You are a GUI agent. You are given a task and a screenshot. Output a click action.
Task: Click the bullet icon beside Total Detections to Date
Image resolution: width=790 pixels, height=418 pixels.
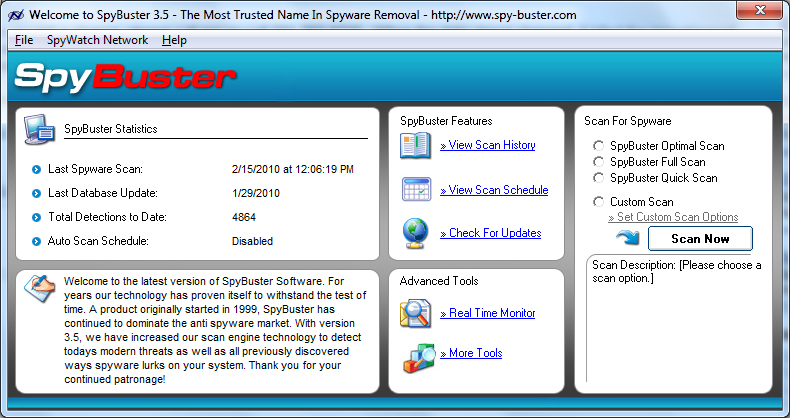click(x=36, y=218)
